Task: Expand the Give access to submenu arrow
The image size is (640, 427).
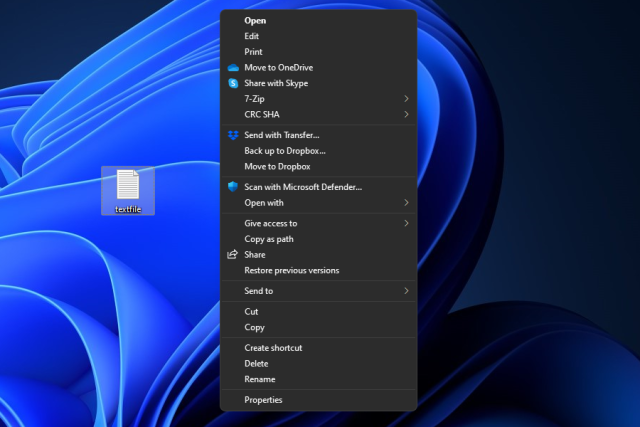Action: click(406, 223)
